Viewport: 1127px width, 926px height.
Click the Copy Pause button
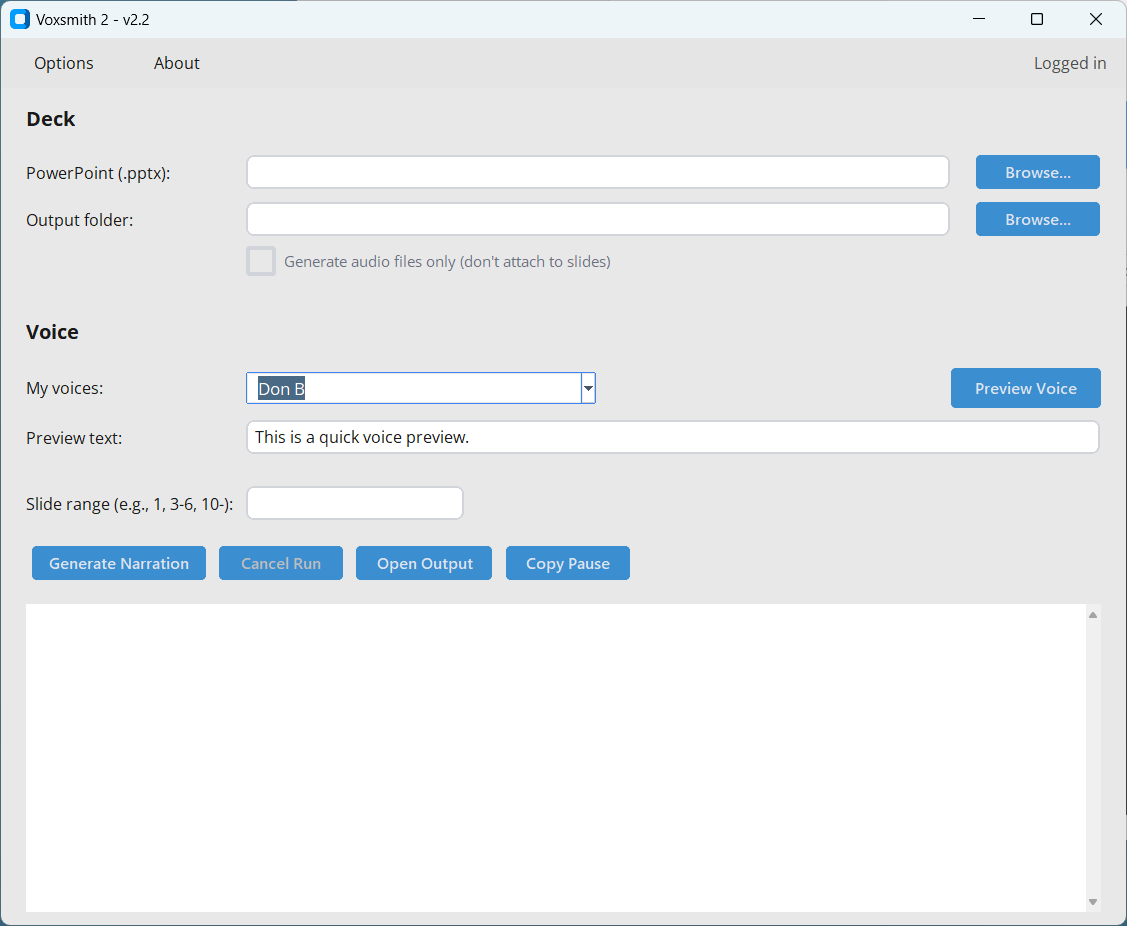point(568,563)
